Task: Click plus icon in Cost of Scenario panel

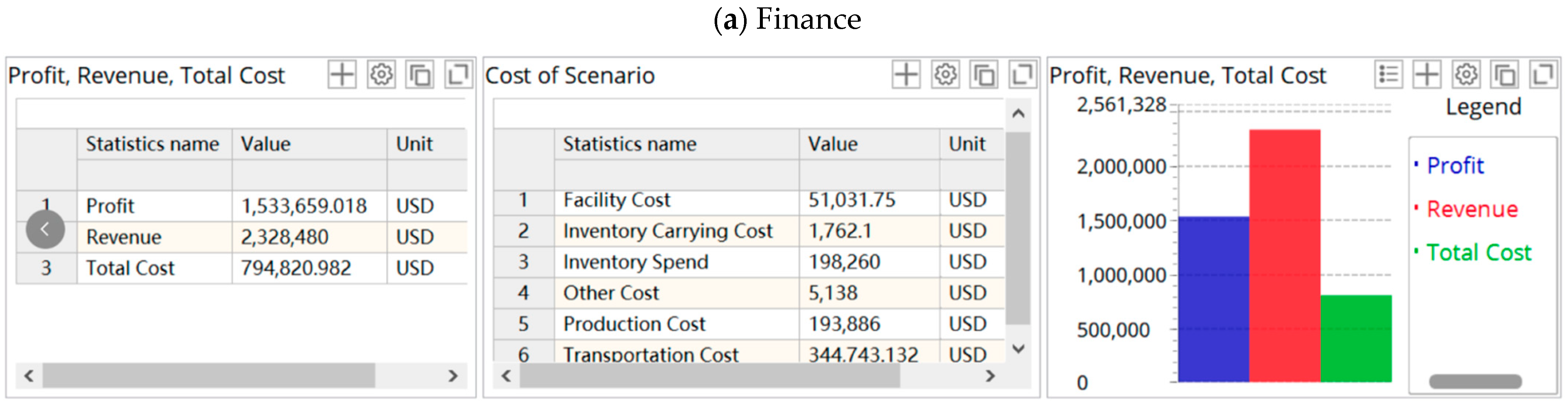Action: click(906, 75)
